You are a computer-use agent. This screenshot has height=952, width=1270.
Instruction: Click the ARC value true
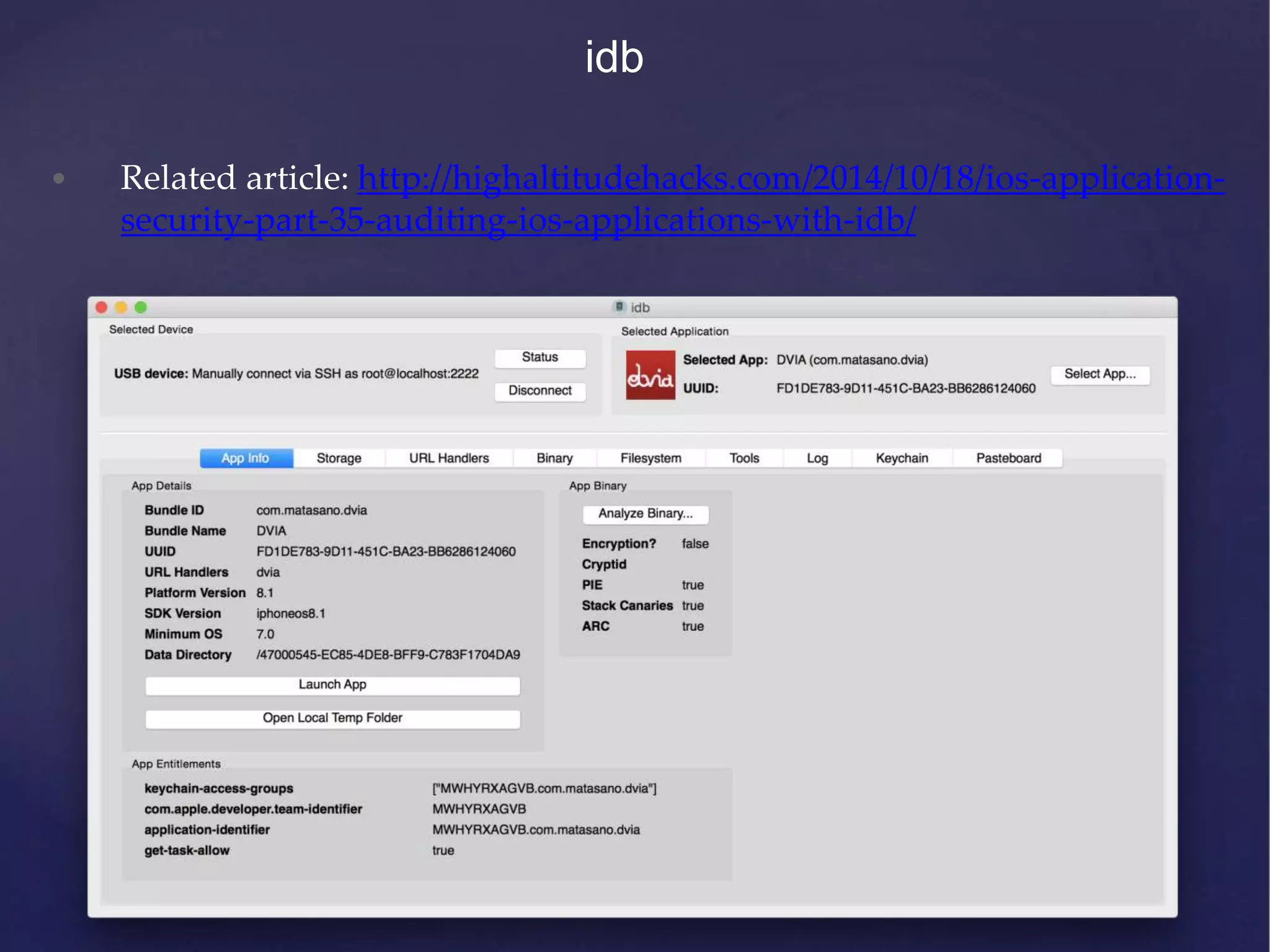coord(693,627)
